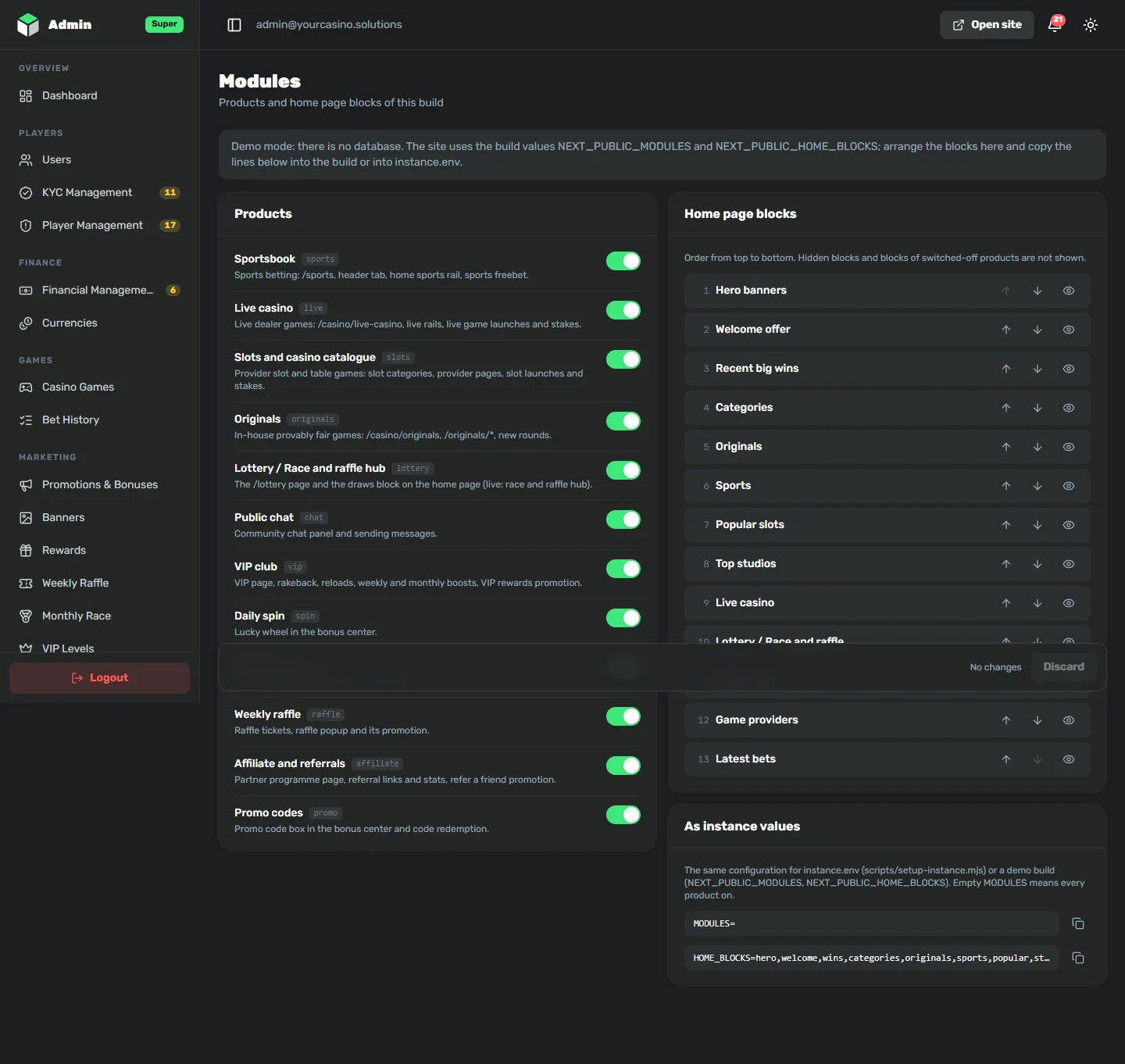Copy the HOME_BLOCKS value
Image resolution: width=1125 pixels, height=1064 pixels.
[1078, 958]
